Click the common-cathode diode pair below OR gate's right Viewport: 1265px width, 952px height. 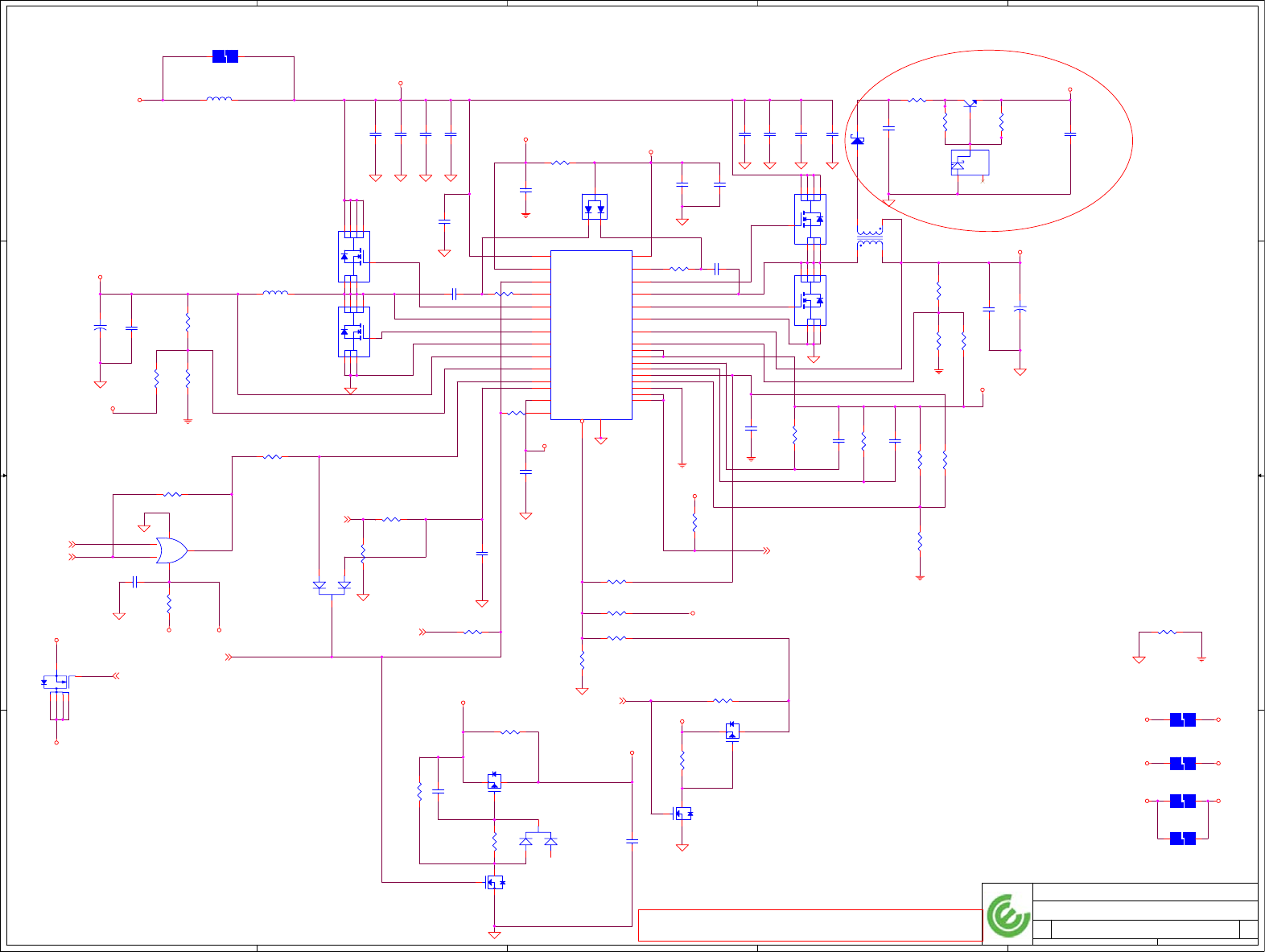[332, 587]
